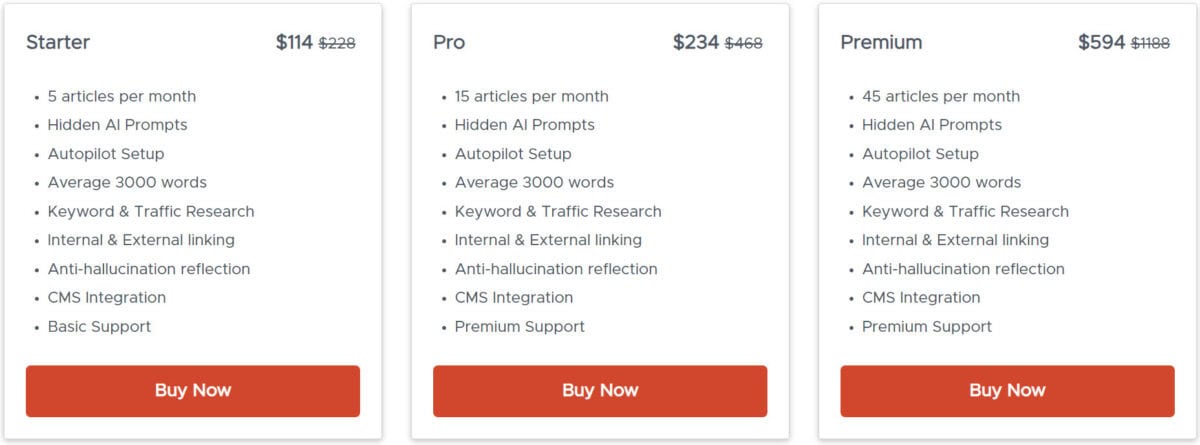This screenshot has width=1200, height=445.
Task: Click 'CMS Integration' in Premium plan
Action: point(921,298)
